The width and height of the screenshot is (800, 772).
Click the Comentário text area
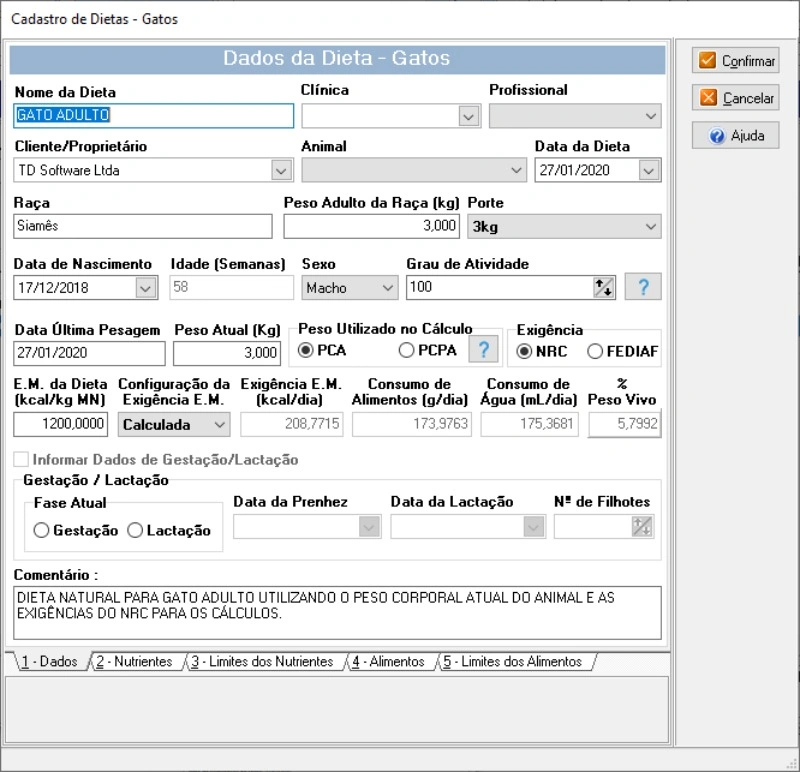[337, 613]
